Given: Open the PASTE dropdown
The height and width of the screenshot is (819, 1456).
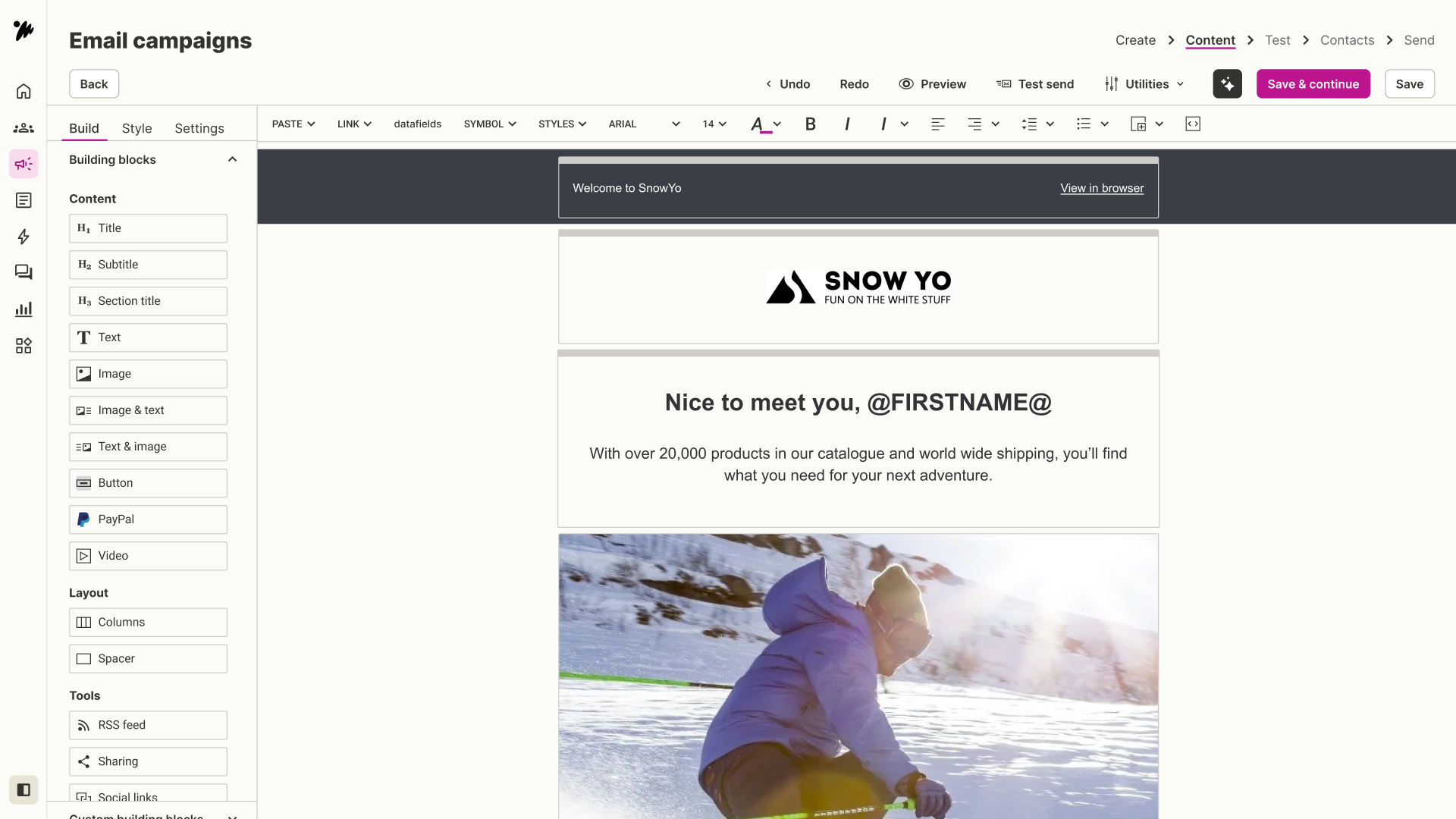Looking at the screenshot, I should click(x=293, y=124).
